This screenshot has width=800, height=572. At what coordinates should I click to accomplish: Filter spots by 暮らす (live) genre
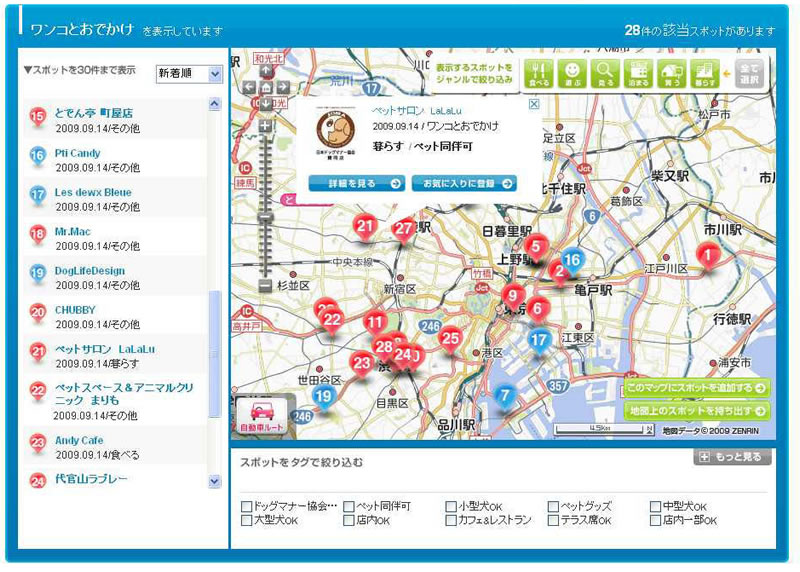(705, 74)
